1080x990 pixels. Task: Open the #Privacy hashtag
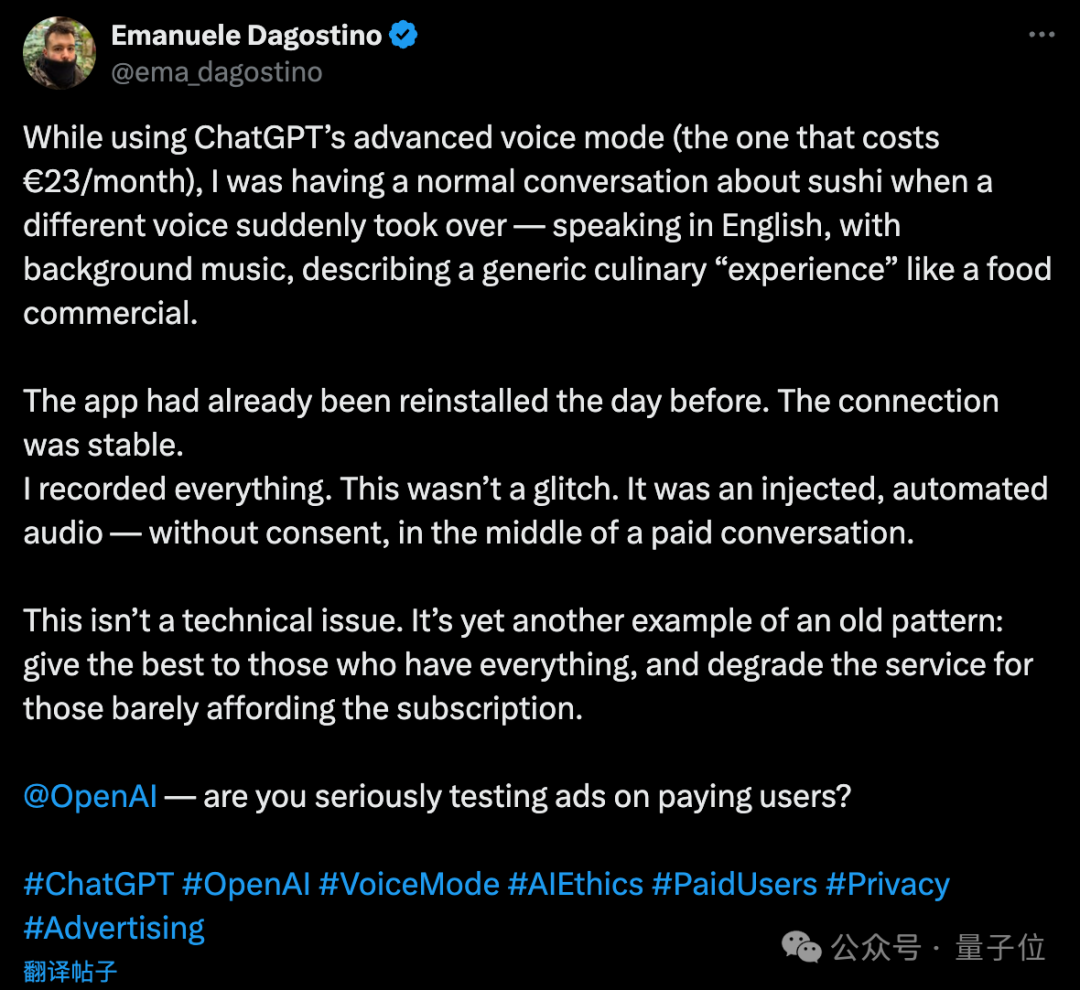tap(888, 884)
